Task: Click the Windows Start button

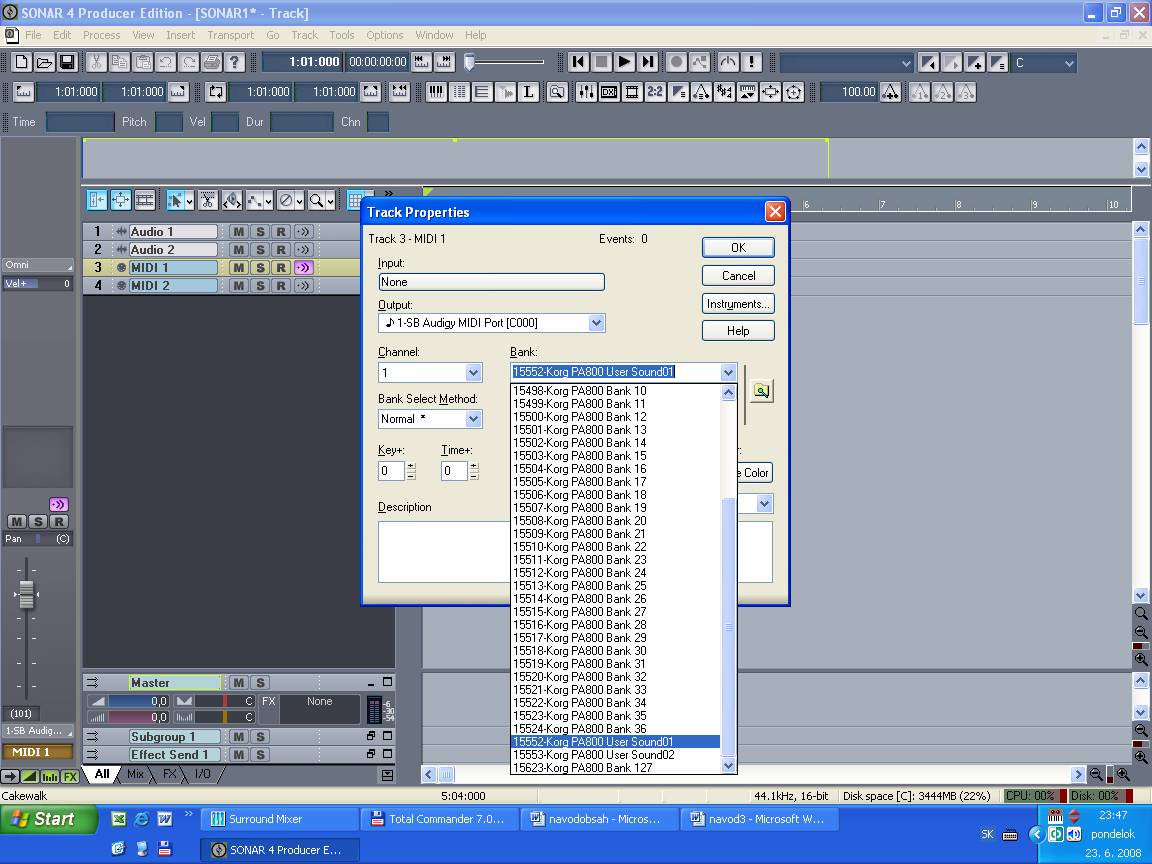Action: 48,818
